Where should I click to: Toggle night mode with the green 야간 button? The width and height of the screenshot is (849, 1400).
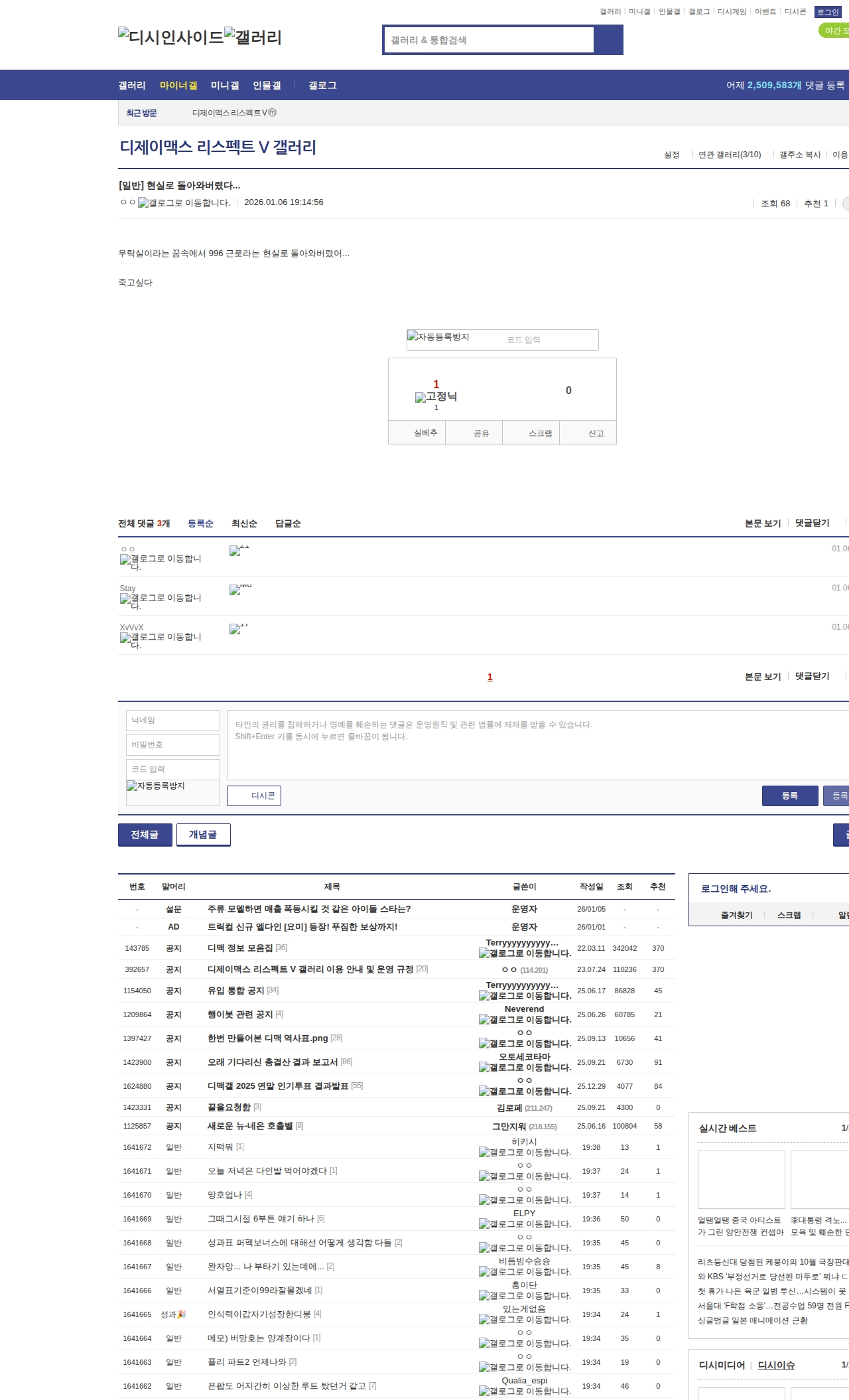point(834,31)
